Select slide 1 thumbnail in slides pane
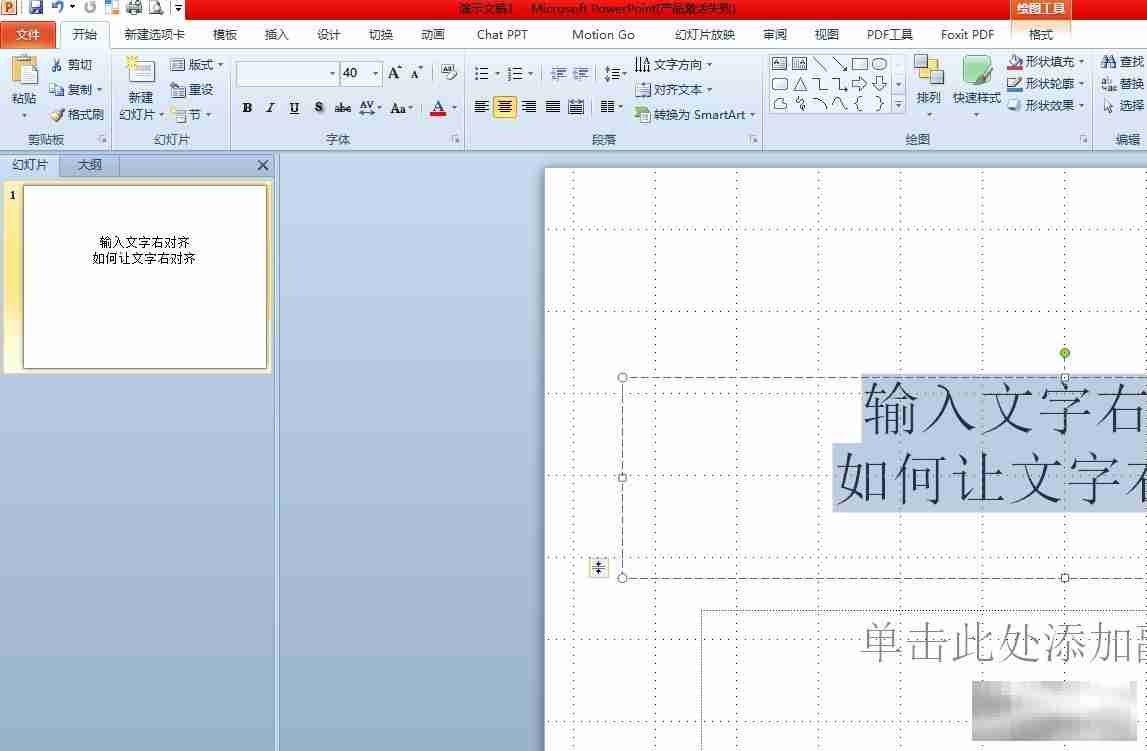Image resolution: width=1147 pixels, height=751 pixels. pos(143,276)
